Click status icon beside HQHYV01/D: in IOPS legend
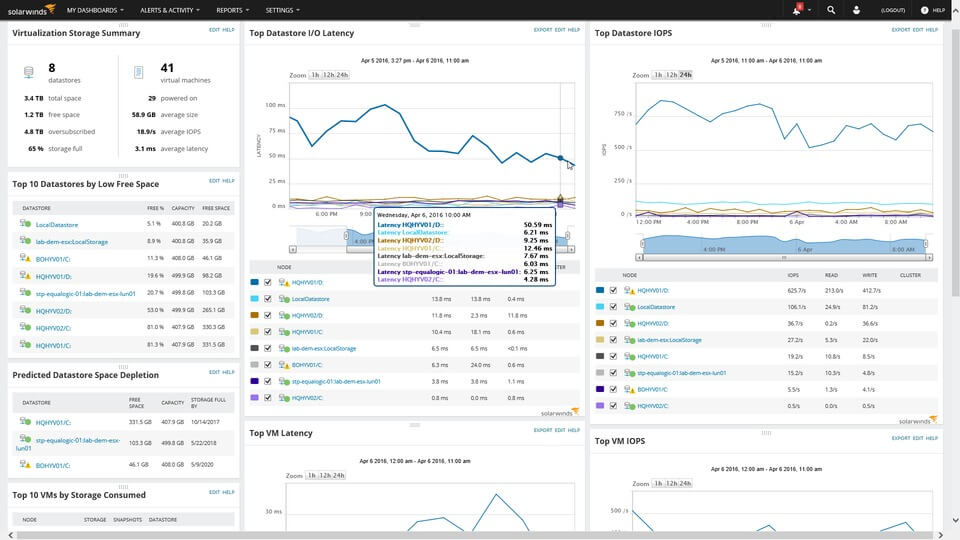The height and width of the screenshot is (540, 960). [629, 290]
